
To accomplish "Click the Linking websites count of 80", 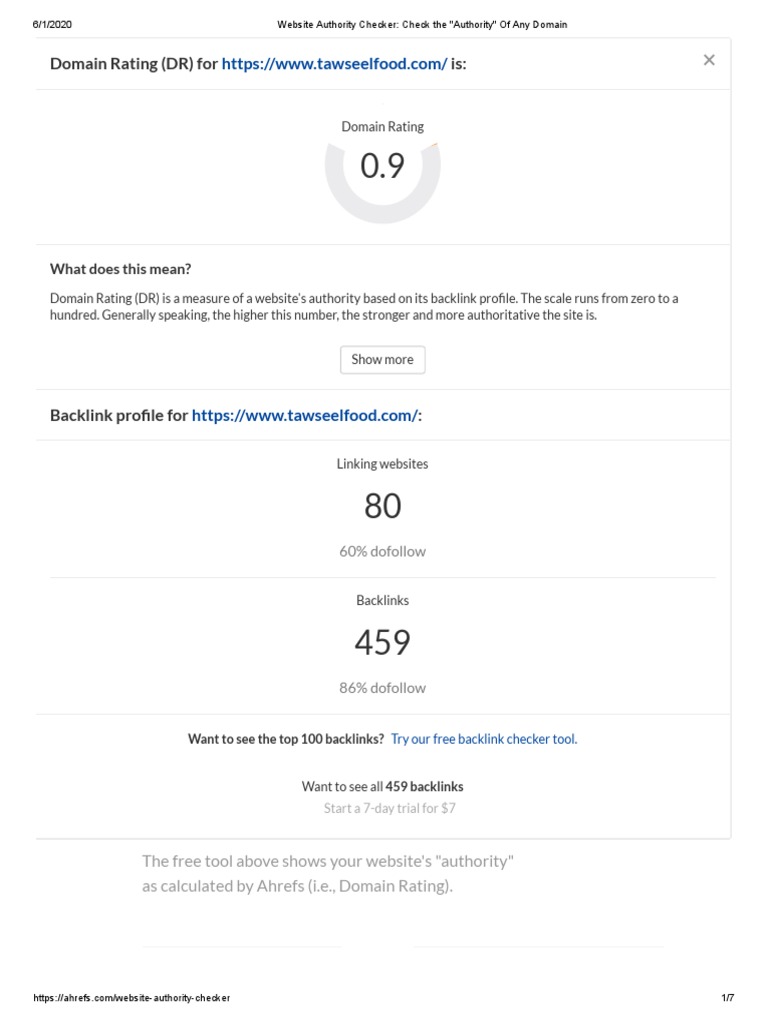I will tap(382, 506).
